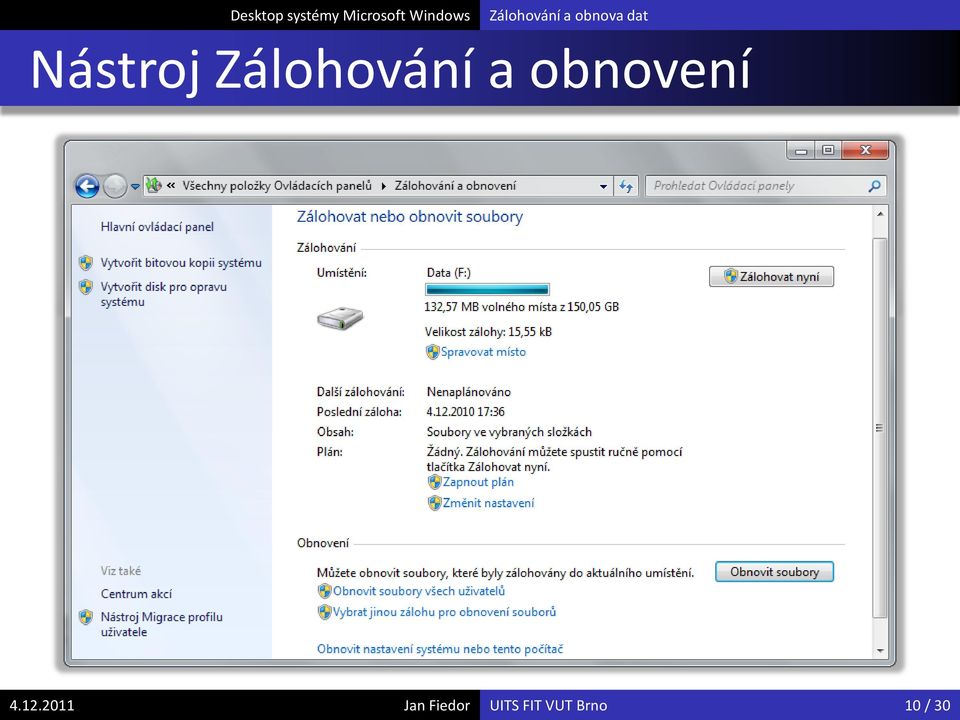This screenshot has width=960, height=720.
Task: Click the vertical scrollbar thumb
Action: 880,427
